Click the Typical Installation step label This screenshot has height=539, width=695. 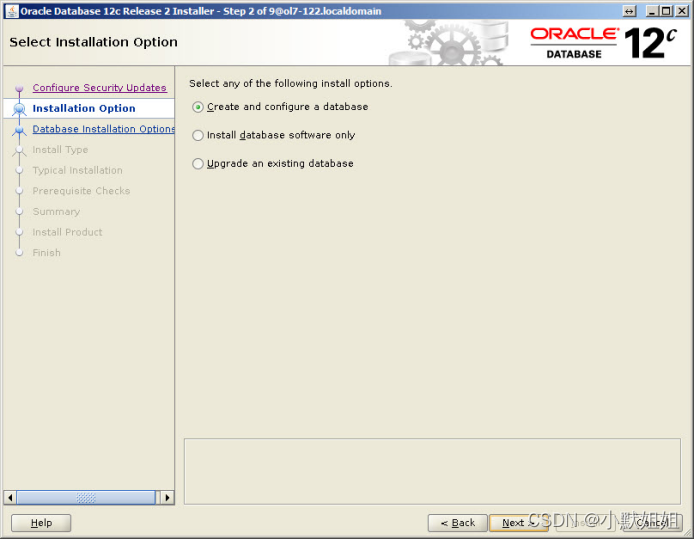tap(78, 170)
